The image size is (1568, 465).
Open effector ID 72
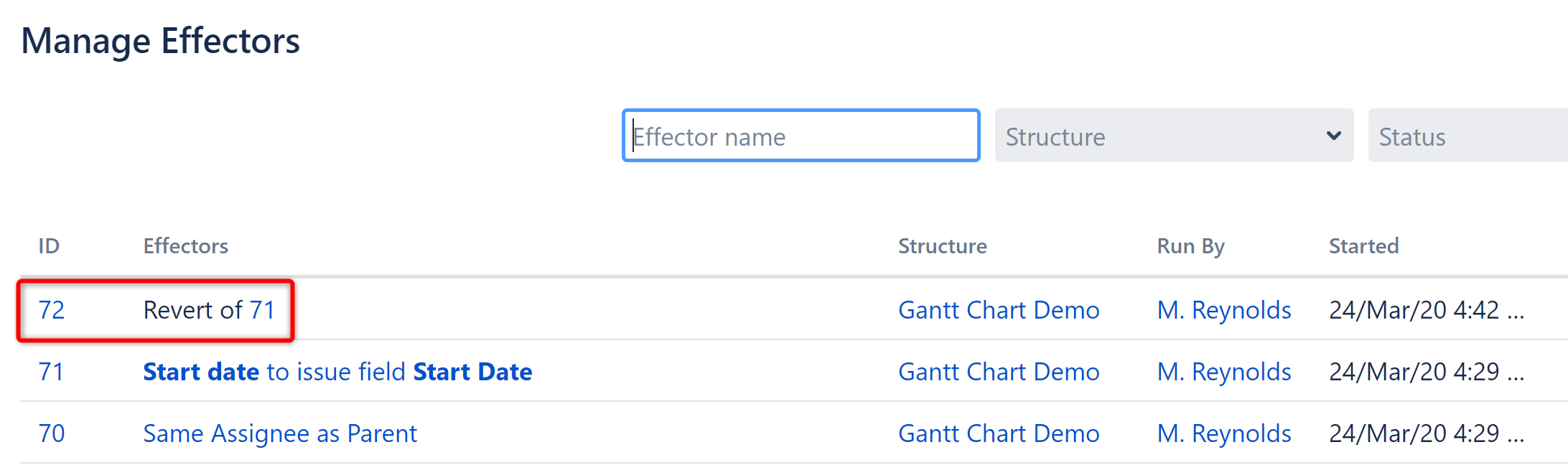click(50, 309)
